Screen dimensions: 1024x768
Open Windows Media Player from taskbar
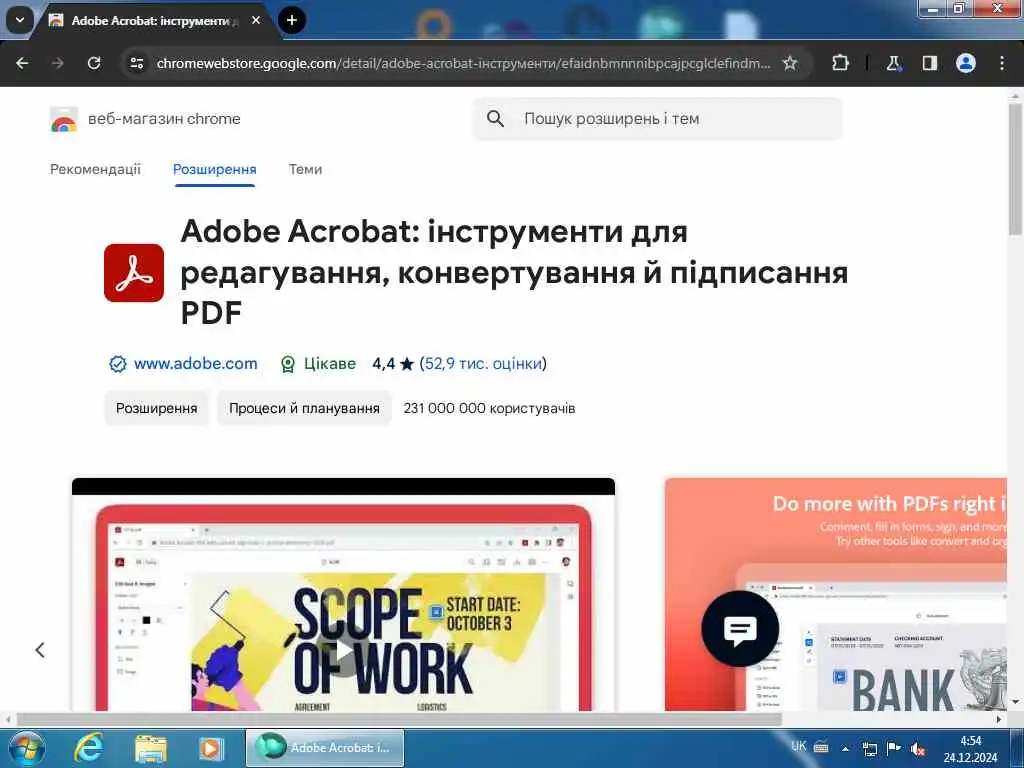[x=211, y=748]
